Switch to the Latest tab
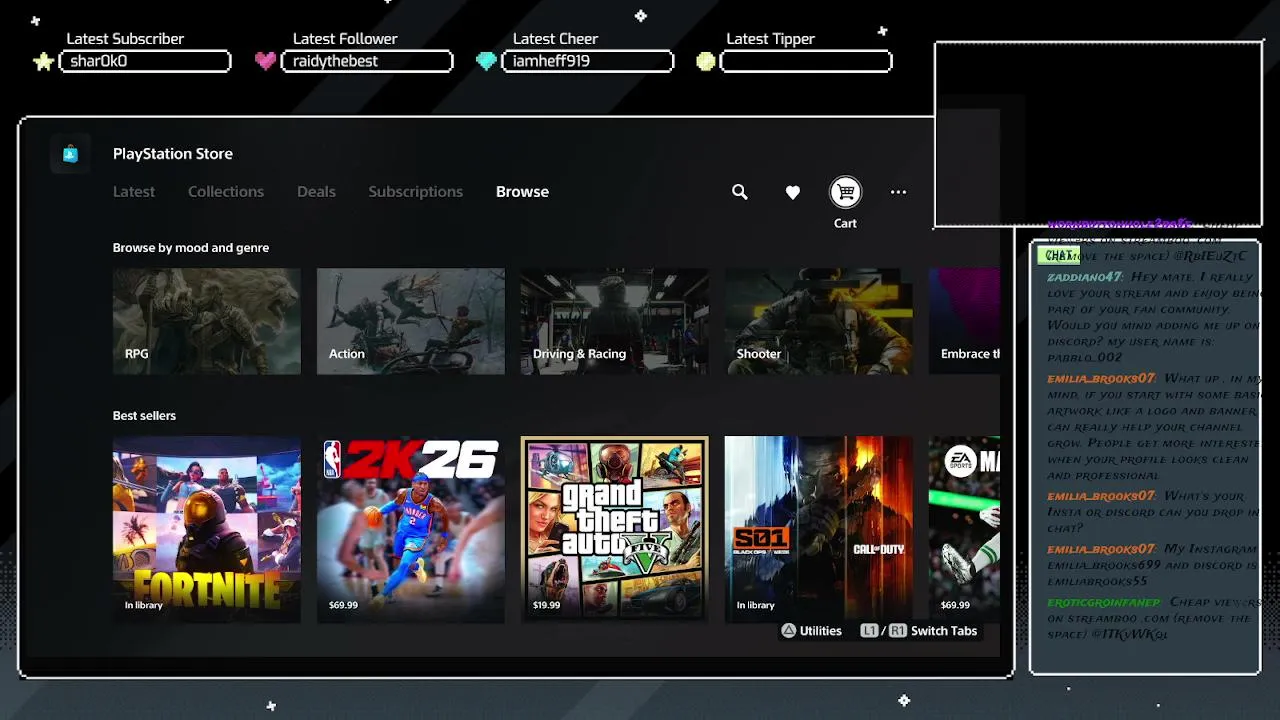 (x=134, y=192)
